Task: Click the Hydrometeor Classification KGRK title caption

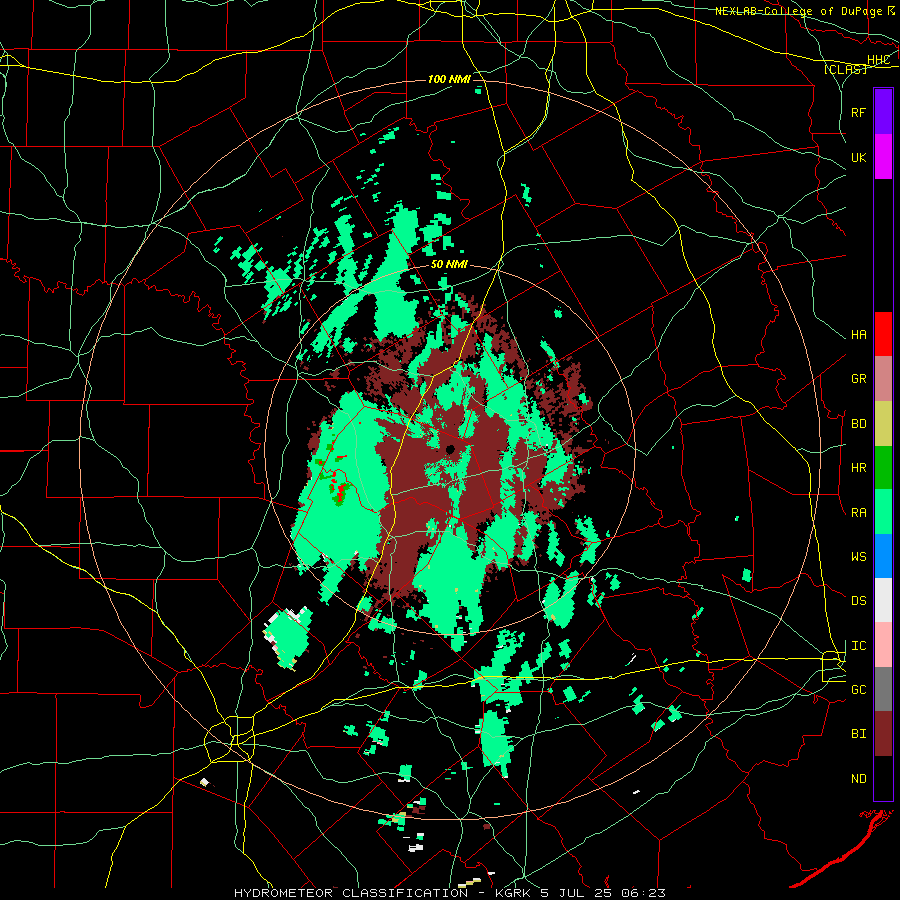Action: point(450,893)
